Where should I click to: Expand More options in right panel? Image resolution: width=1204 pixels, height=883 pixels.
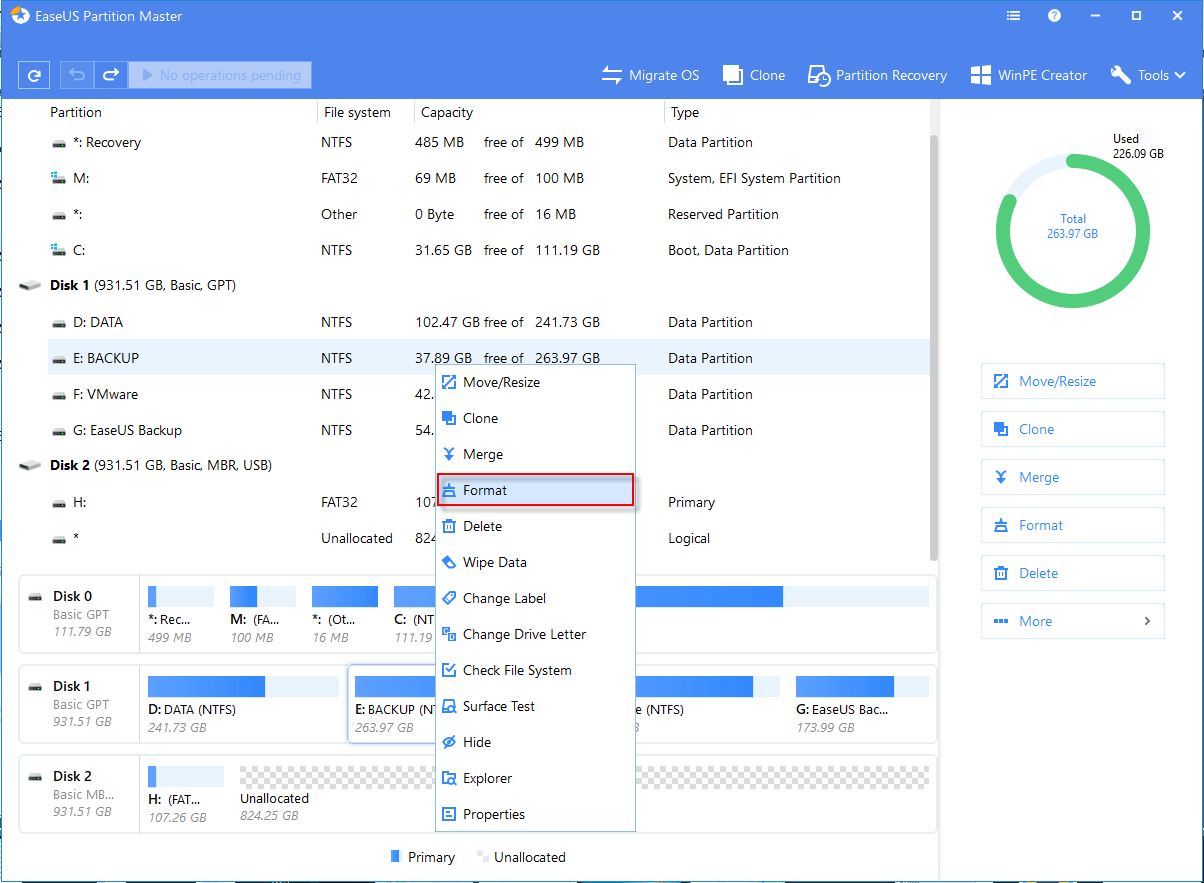[x=1073, y=621]
